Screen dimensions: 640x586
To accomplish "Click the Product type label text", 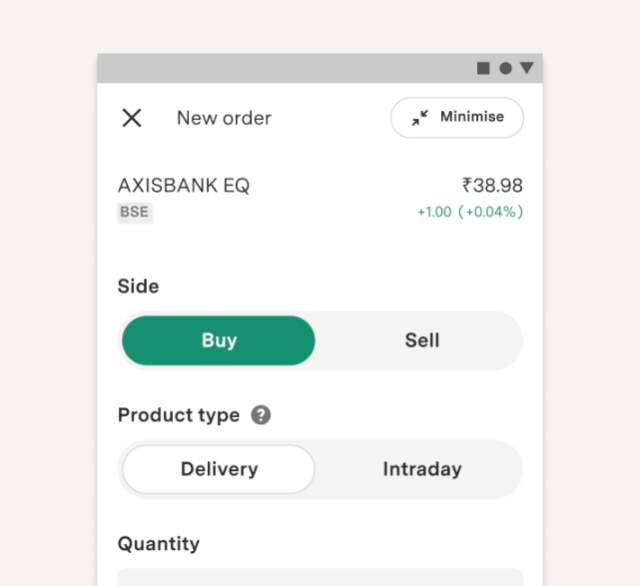I will coord(179,415).
